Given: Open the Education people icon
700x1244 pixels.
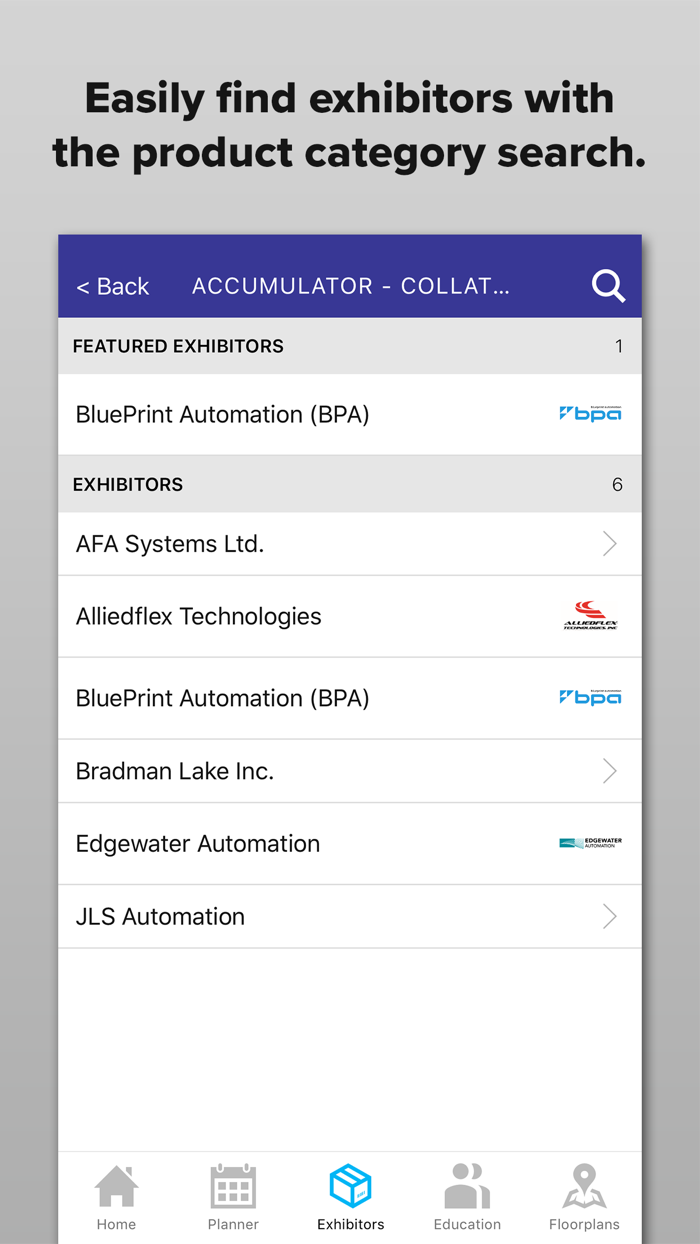Looking at the screenshot, I should click(467, 1187).
